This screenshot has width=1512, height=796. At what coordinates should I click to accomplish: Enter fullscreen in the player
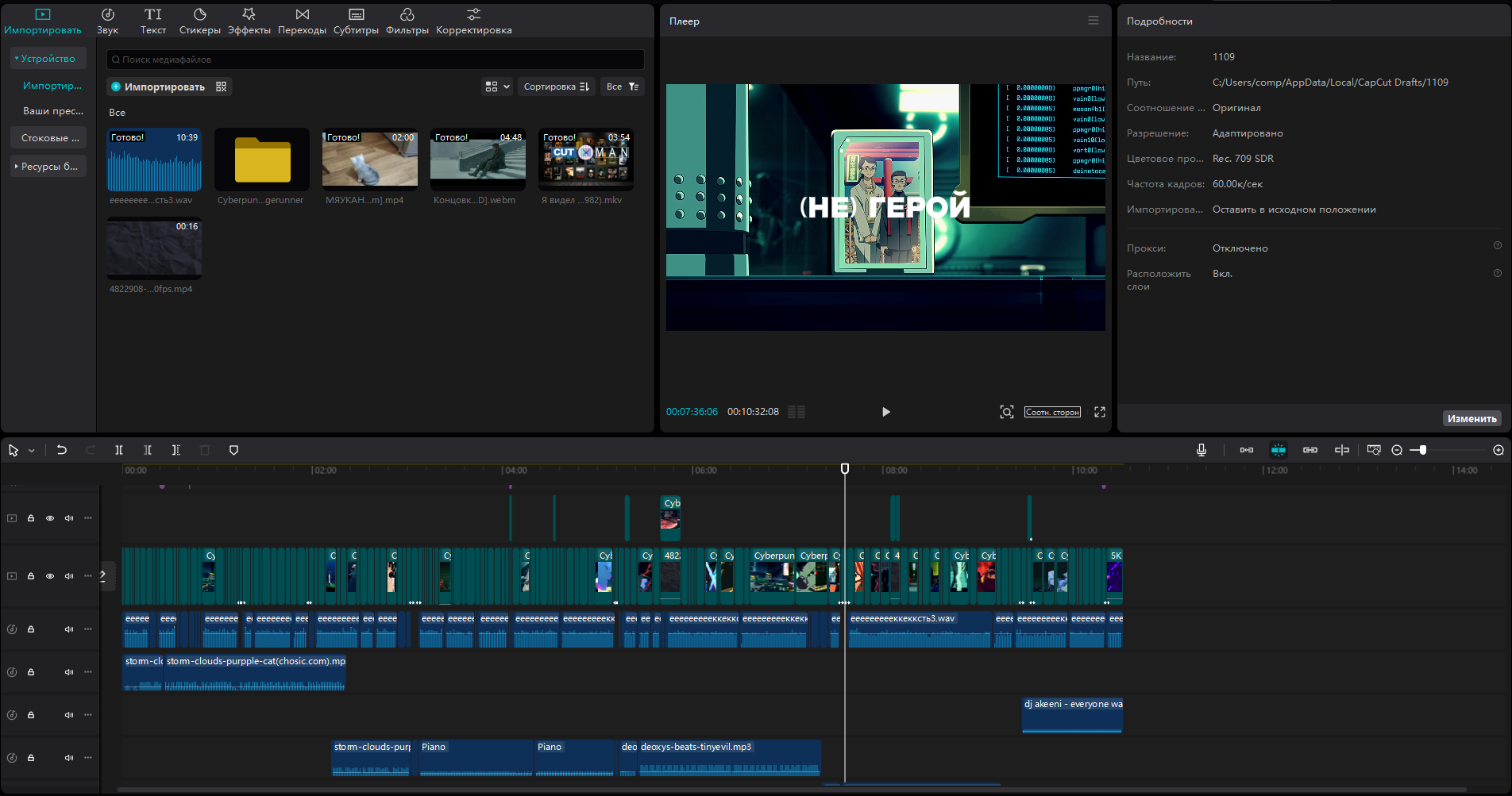pos(1100,412)
